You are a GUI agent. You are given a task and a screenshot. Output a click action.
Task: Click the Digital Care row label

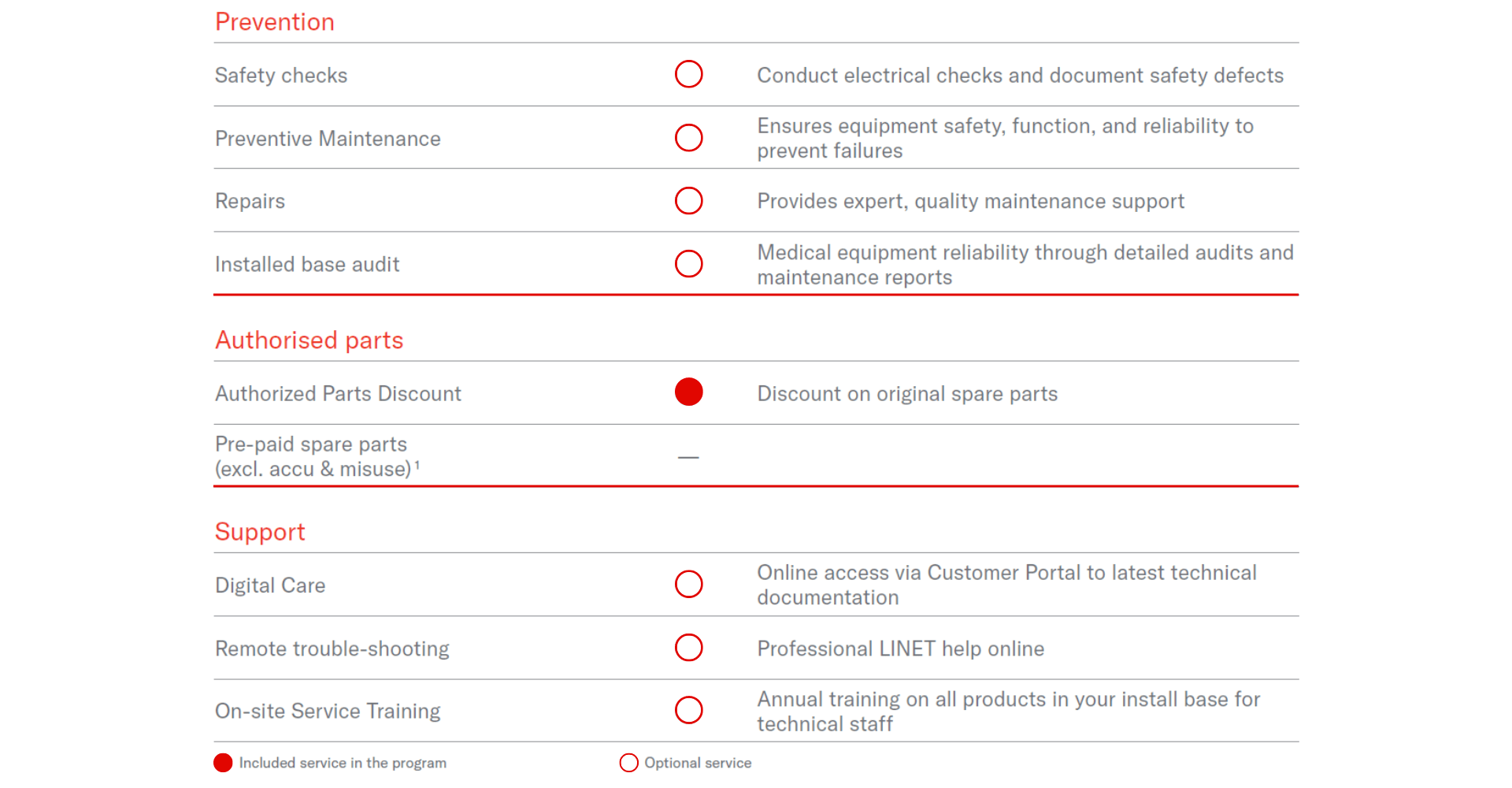tap(270, 585)
